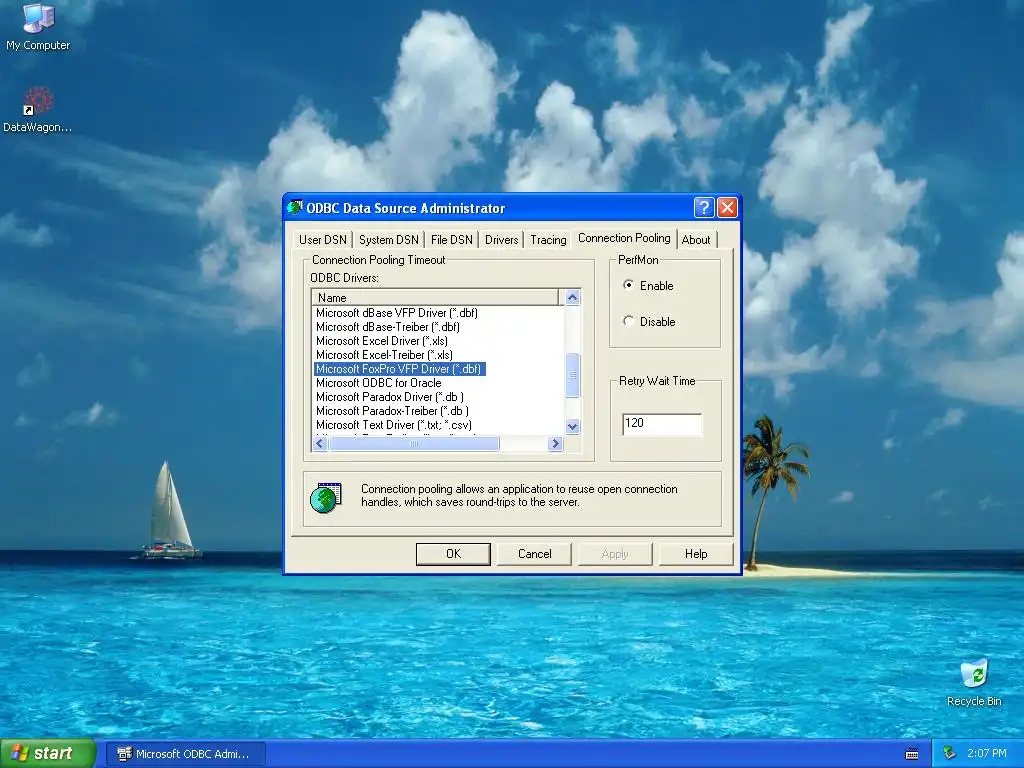Click the horizontal scroll left arrow
This screenshot has width=1024, height=768.
[x=320, y=443]
